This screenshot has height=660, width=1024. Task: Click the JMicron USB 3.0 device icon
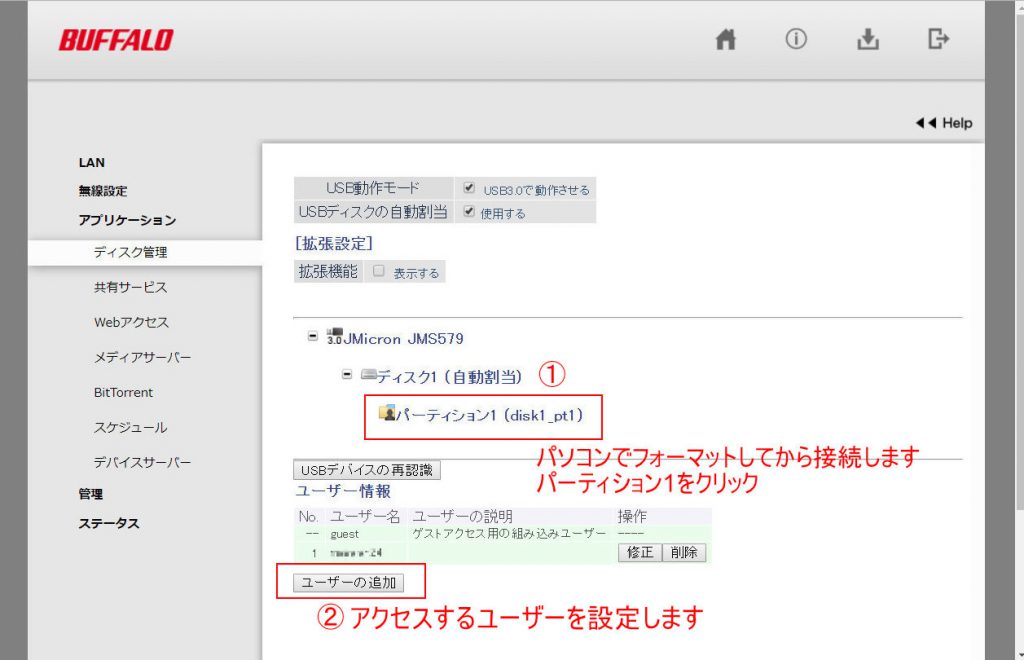click(x=335, y=338)
